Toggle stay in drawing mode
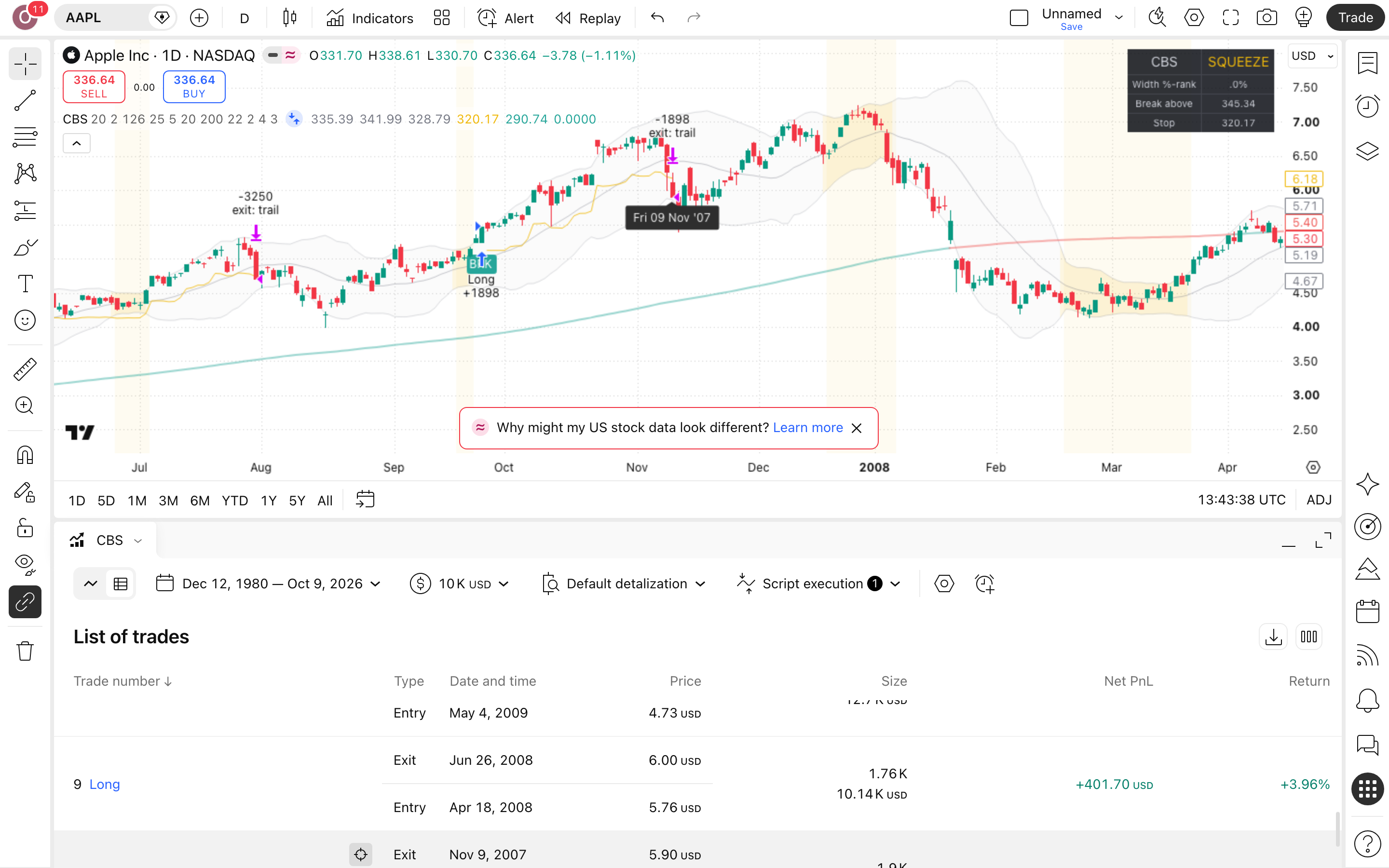Viewport: 1389px width, 868px height. tap(25, 492)
